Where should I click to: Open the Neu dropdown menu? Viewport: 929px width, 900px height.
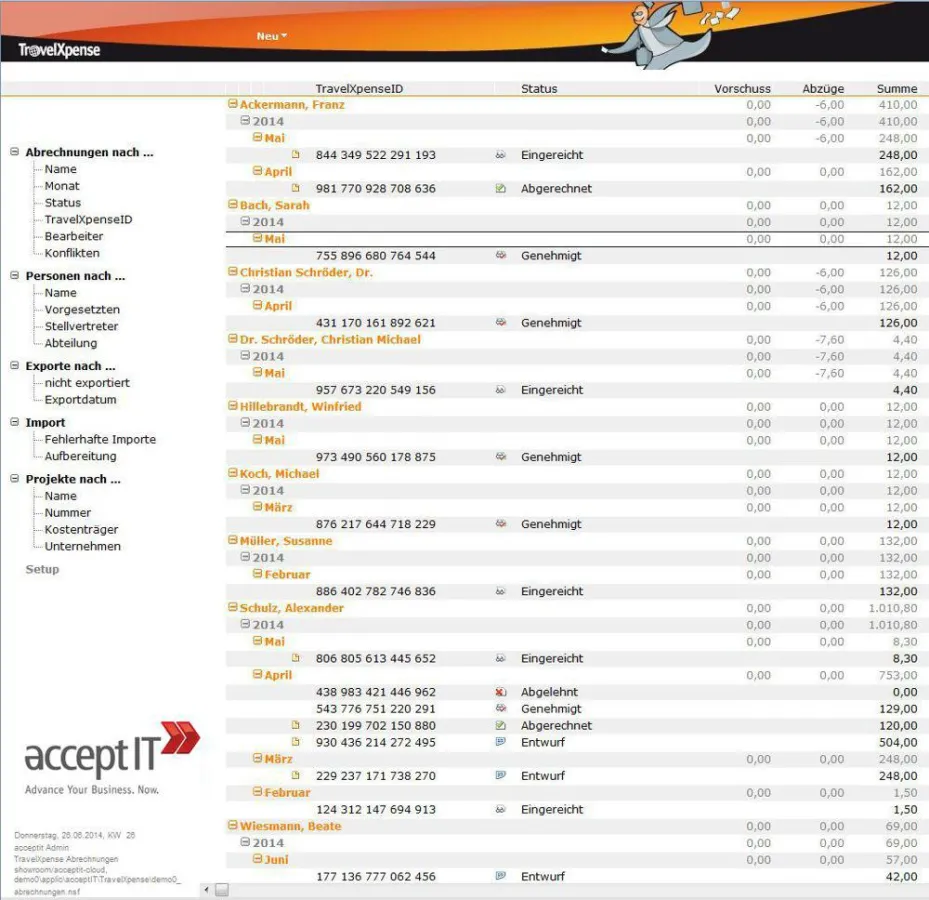(271, 36)
